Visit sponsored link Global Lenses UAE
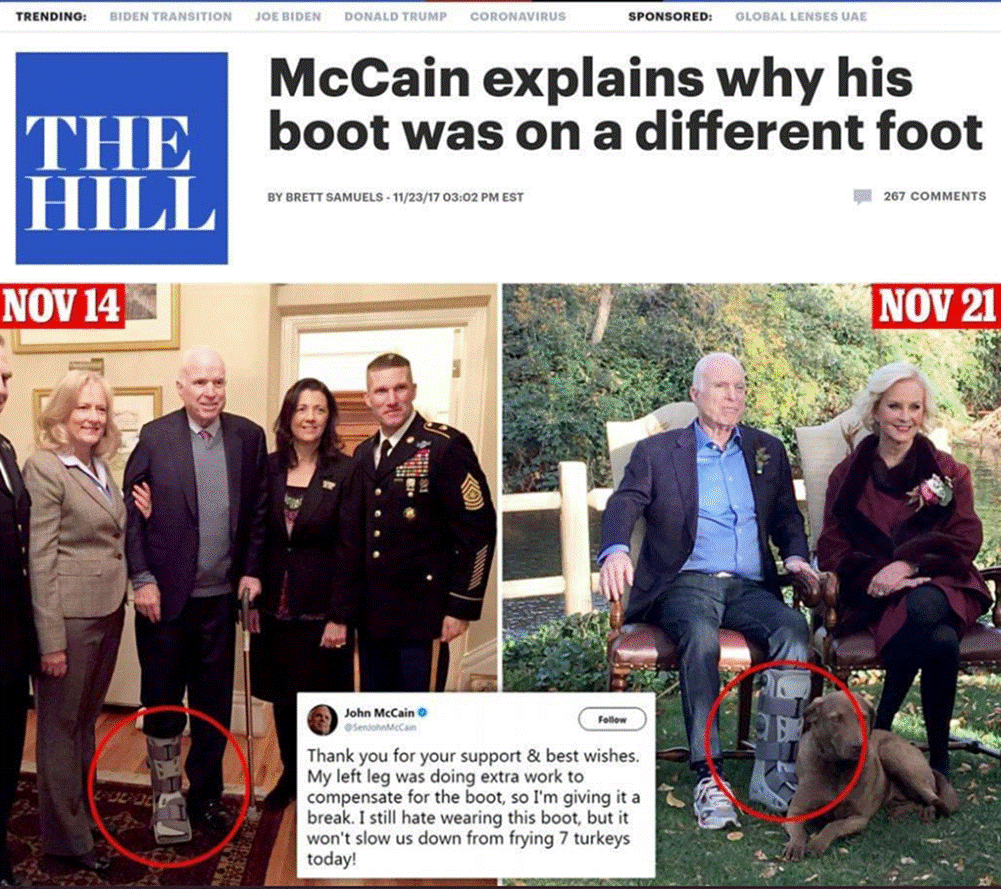The height and width of the screenshot is (889, 1001). click(x=801, y=17)
